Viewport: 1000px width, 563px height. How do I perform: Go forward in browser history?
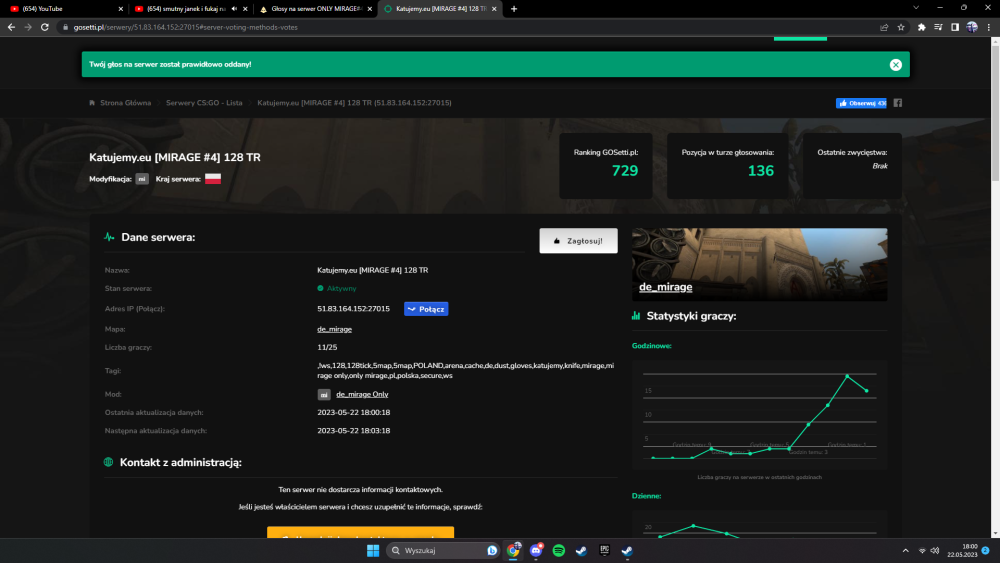pos(28,27)
